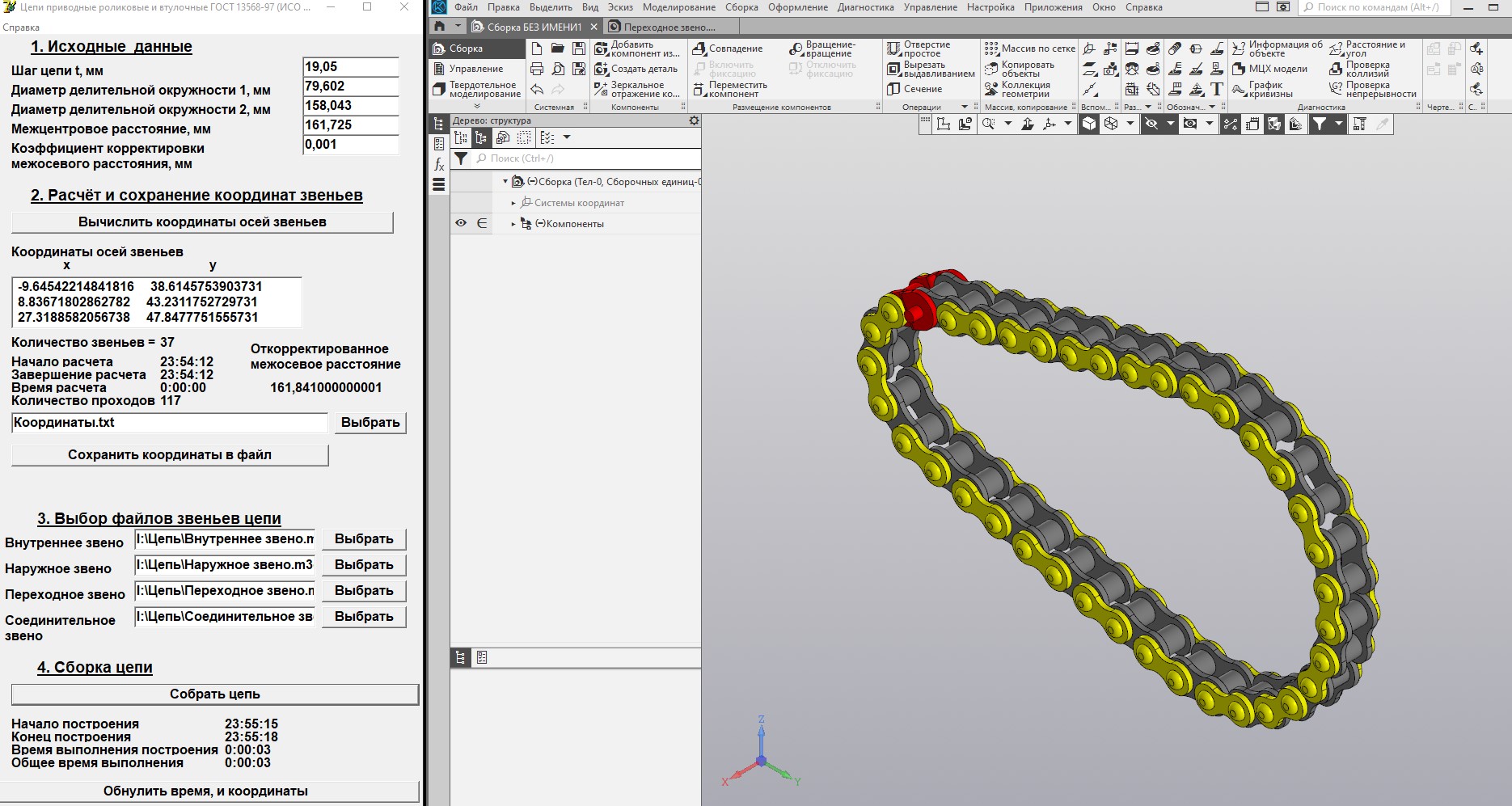Click the Шаг цепи input field
This screenshot has height=806, width=1512.
tap(350, 67)
